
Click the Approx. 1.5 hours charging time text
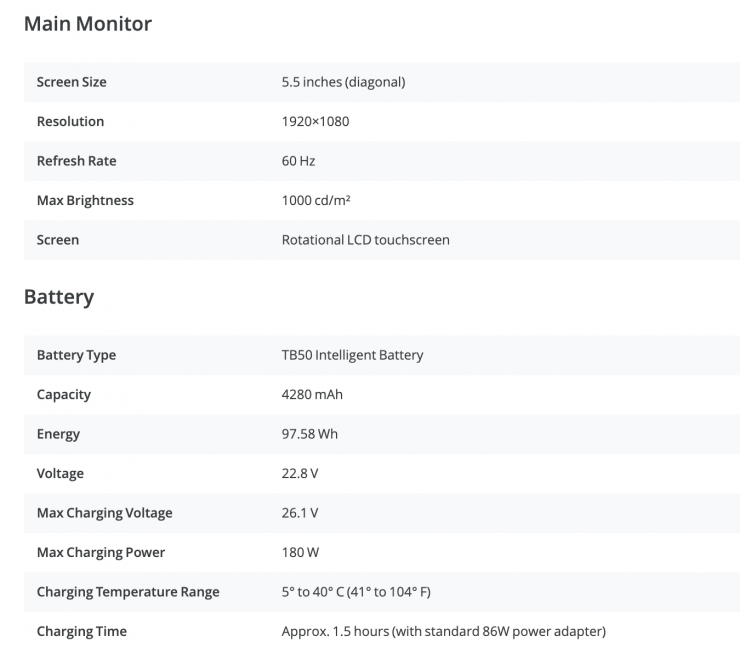click(x=443, y=631)
